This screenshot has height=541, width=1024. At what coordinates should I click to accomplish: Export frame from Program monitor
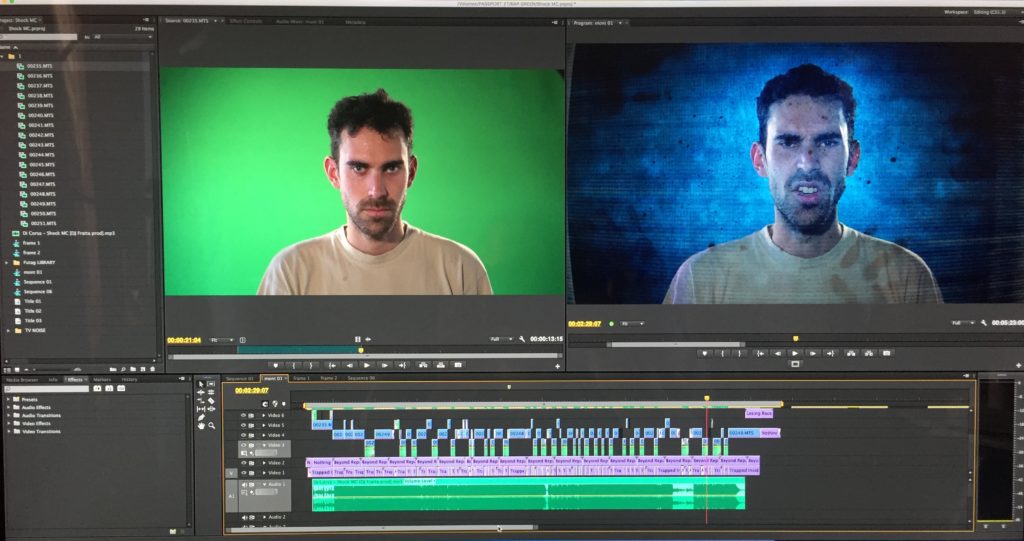[x=886, y=353]
